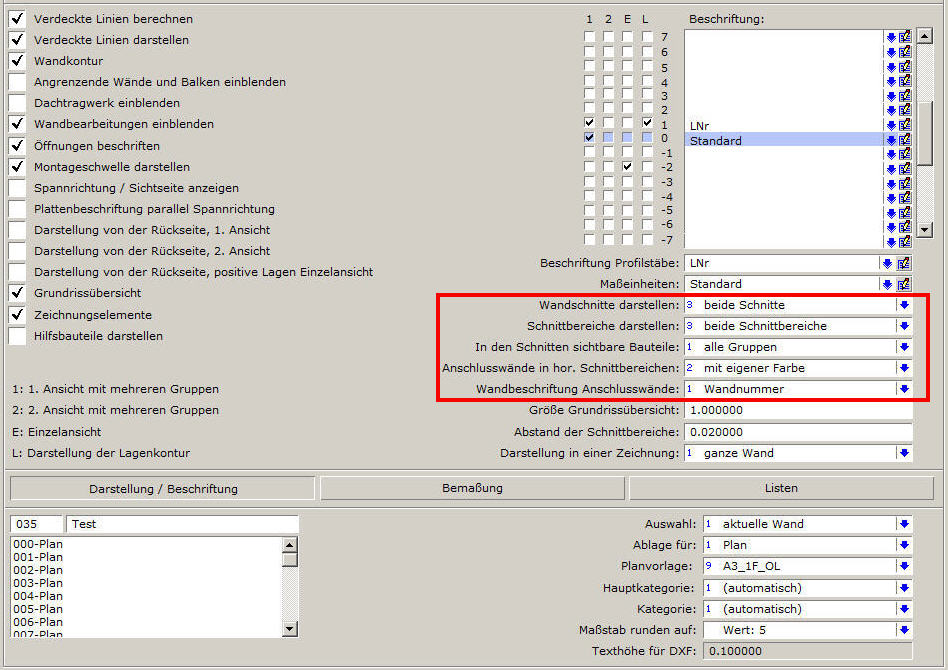The image size is (948, 670).
Task: Open 'Darstellung in einer Zeichnung' dropdown
Action: (904, 453)
